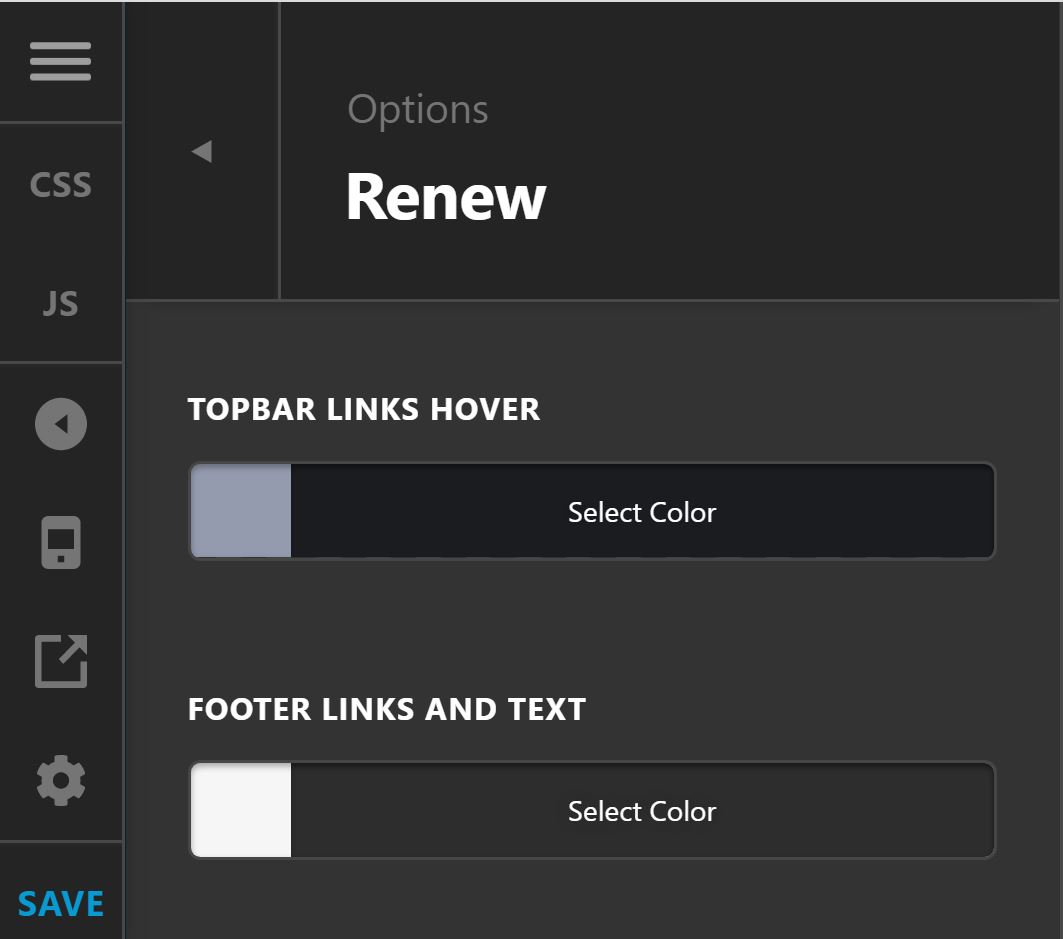Click the gray-blue Topbar Links Hover swatch
Image resolution: width=1063 pixels, height=939 pixels.
point(241,511)
